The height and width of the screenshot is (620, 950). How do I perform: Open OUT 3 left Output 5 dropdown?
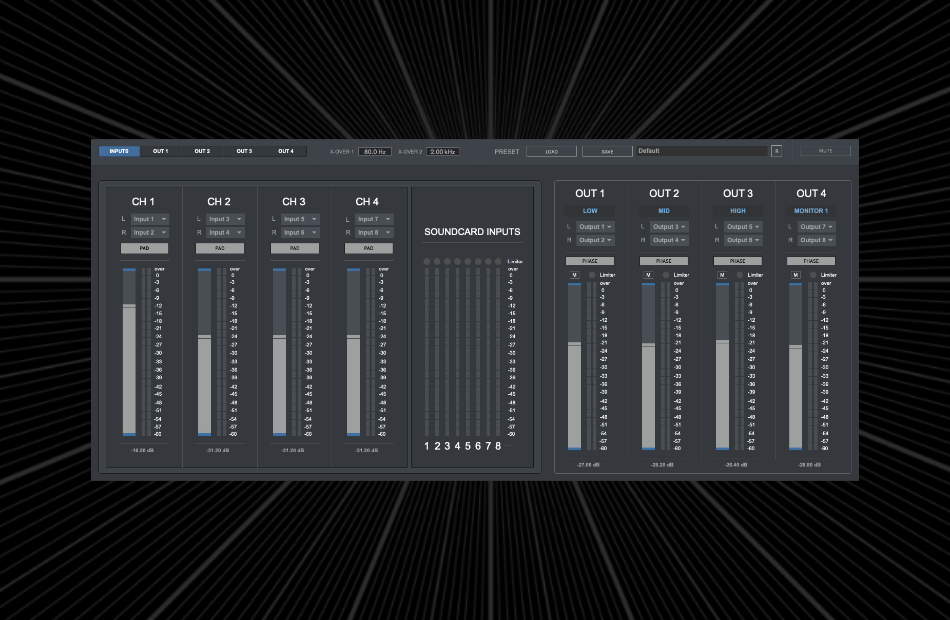(x=743, y=227)
